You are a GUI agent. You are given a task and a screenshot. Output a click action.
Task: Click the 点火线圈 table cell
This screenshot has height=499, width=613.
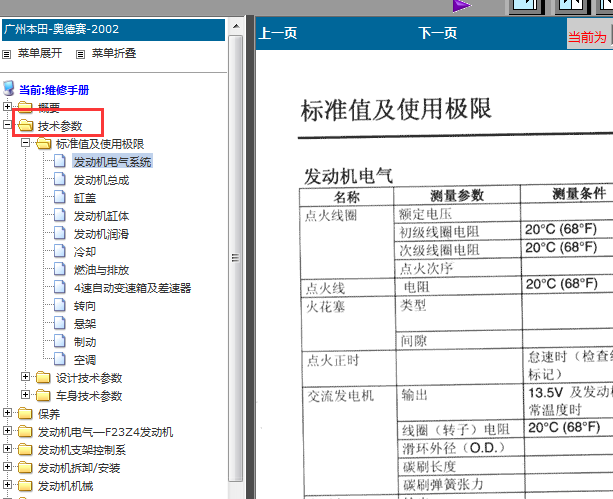346,242
